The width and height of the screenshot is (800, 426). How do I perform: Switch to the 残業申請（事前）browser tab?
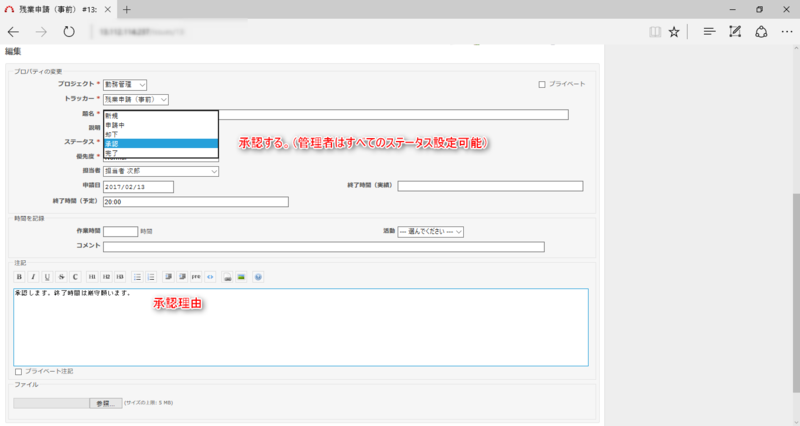pos(58,10)
